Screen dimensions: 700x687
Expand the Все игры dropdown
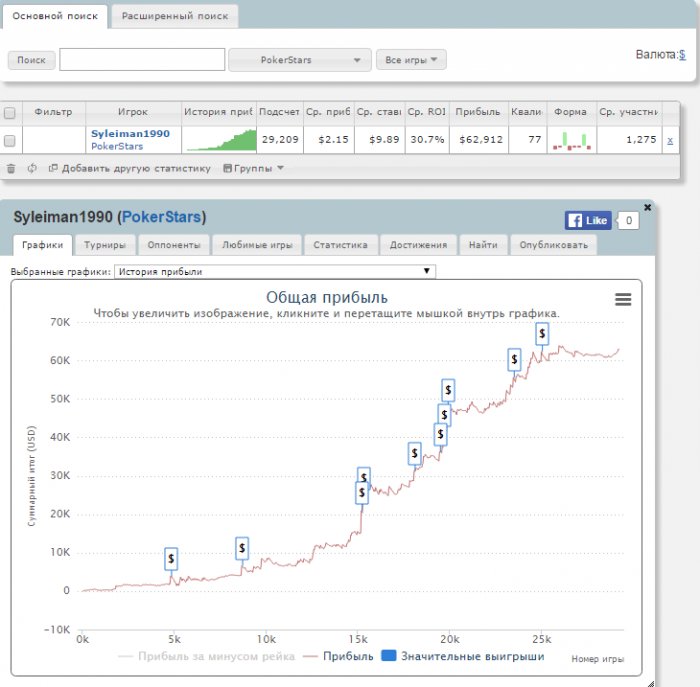pyautogui.click(x=411, y=60)
